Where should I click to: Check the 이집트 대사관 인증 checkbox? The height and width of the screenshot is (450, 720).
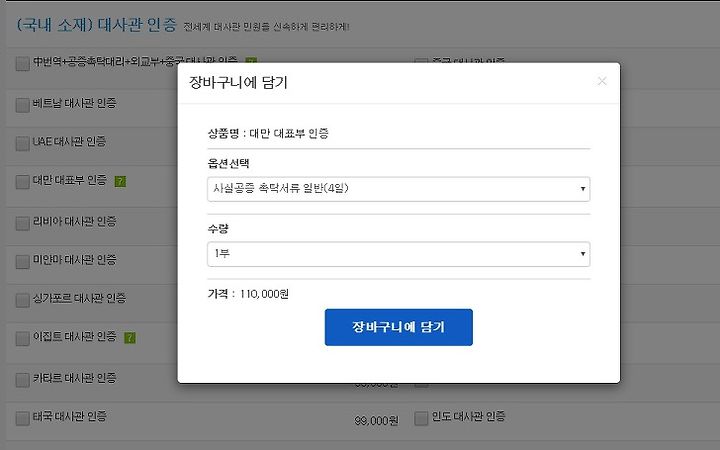22,338
